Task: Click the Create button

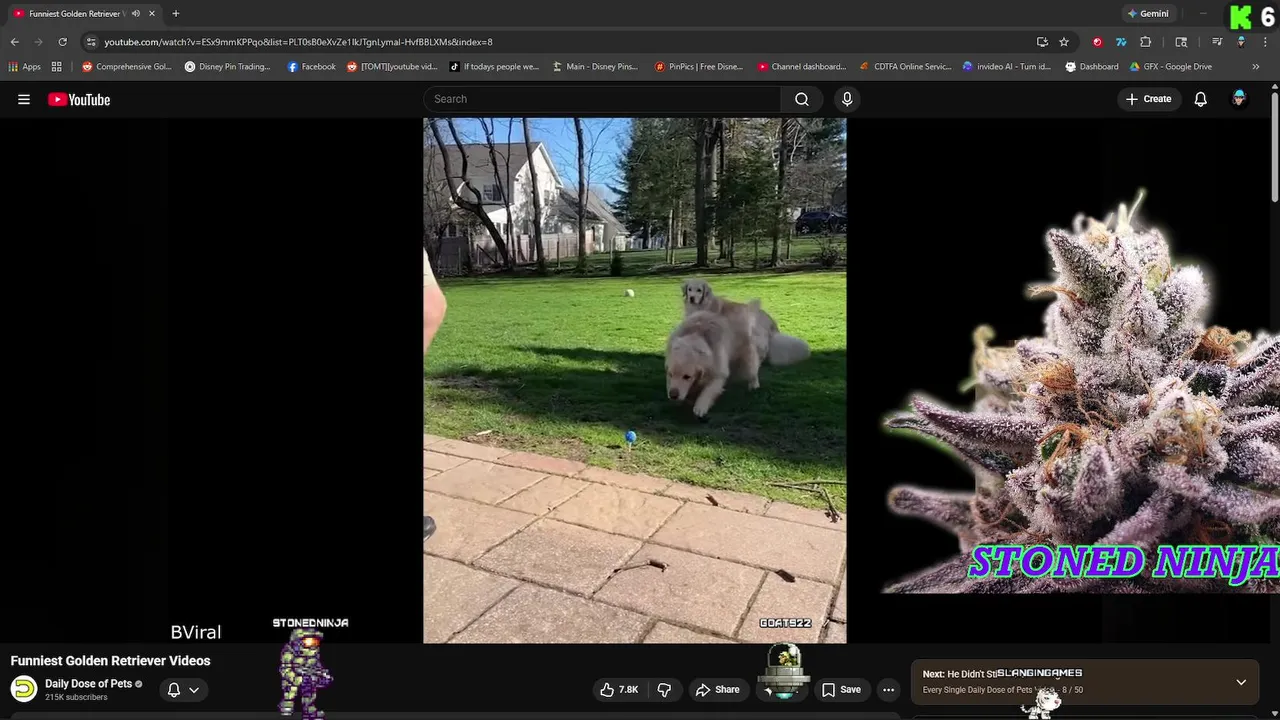Action: pyautogui.click(x=1148, y=99)
